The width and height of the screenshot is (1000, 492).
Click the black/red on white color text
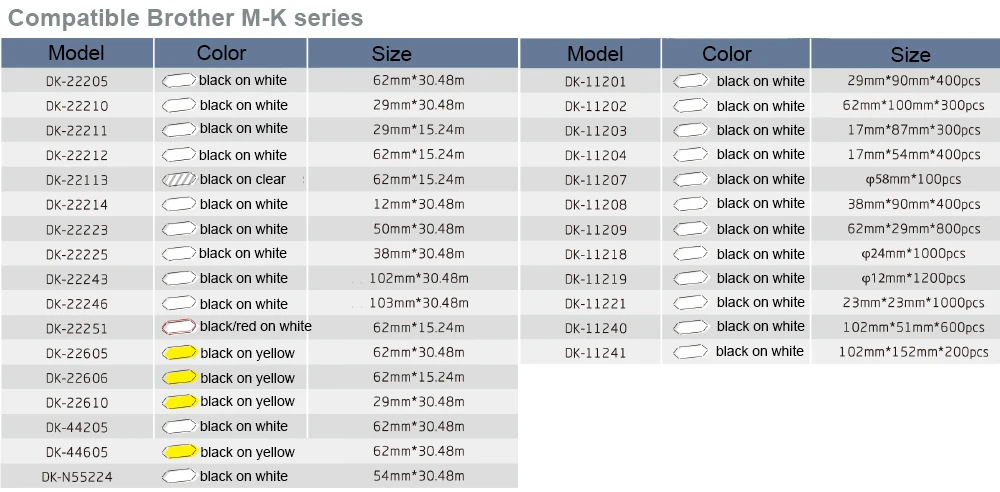click(255, 327)
